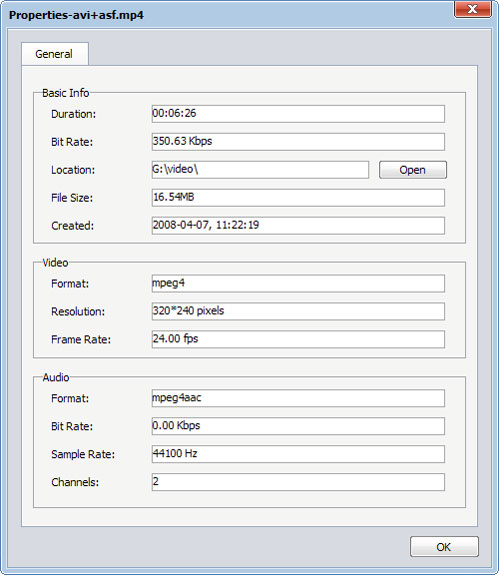Click the Sample Rate field 44100 Hz

[298, 454]
